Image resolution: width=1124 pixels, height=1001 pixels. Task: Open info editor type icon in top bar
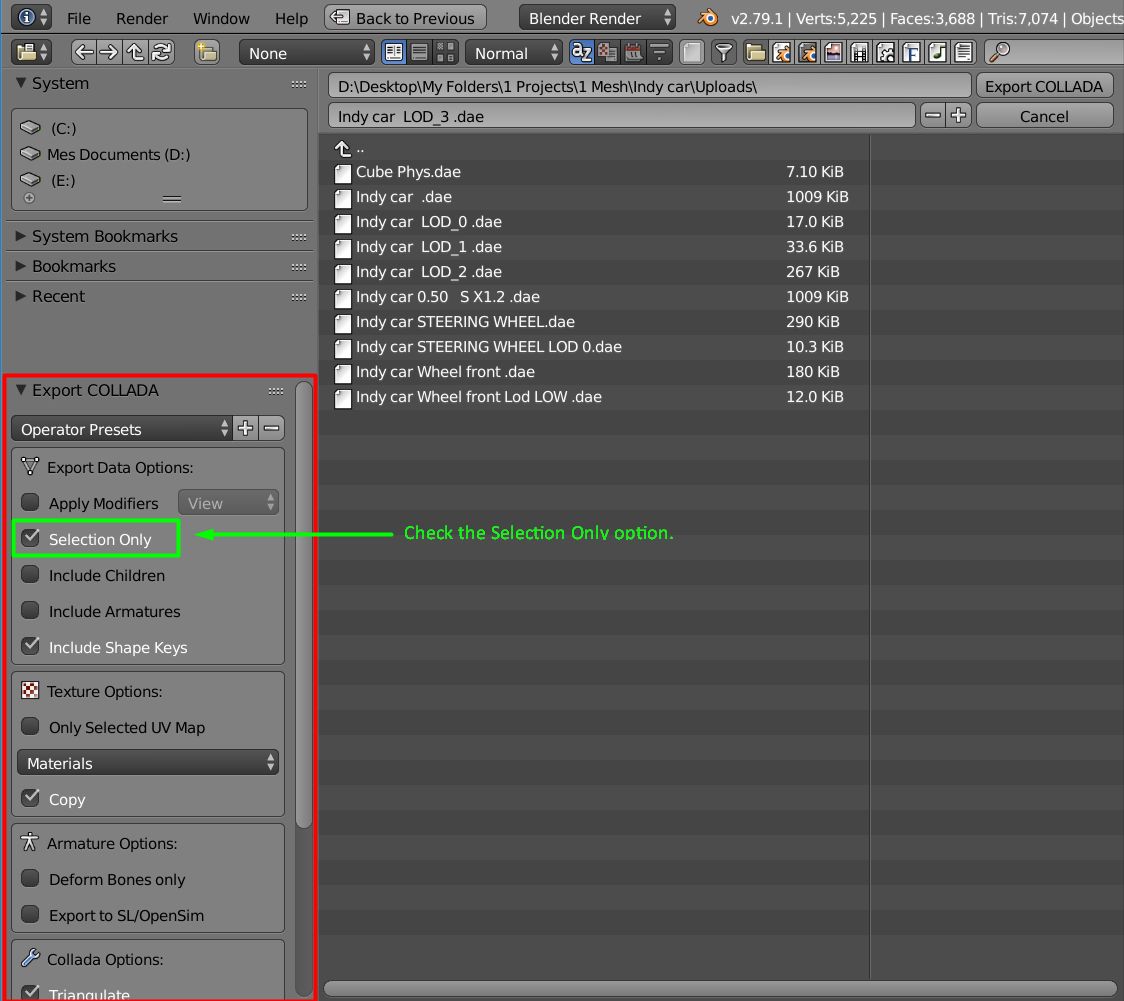click(x=32, y=17)
